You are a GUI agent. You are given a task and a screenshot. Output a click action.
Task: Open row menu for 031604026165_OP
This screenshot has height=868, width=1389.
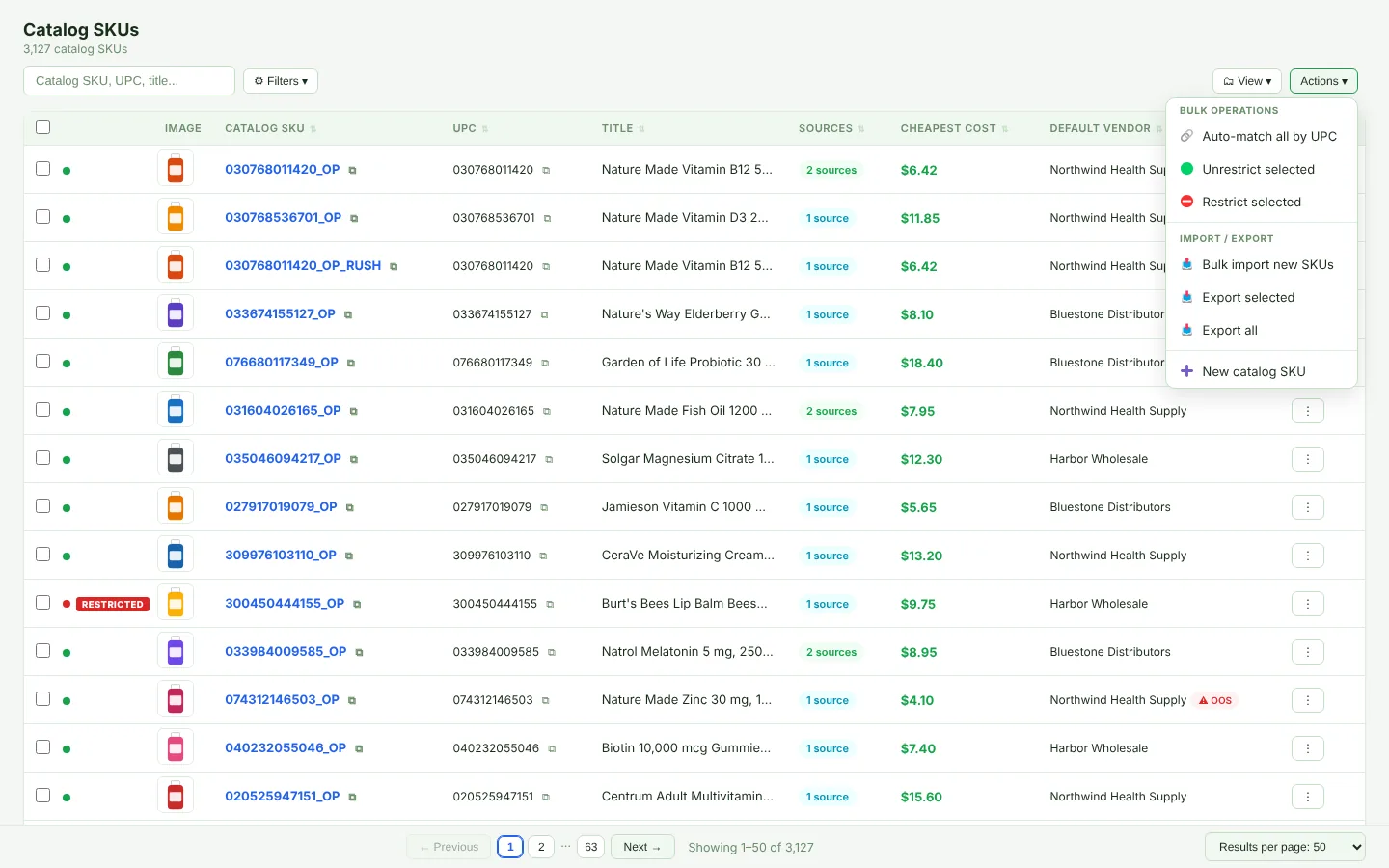(1308, 411)
